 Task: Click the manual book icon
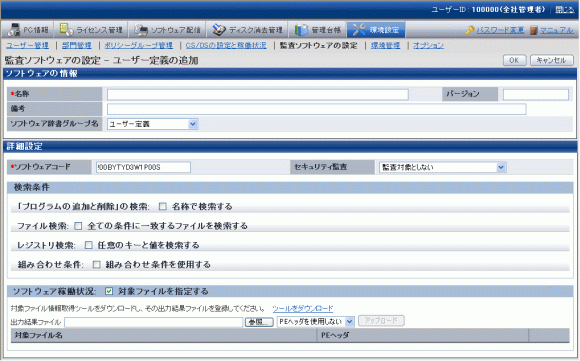pyautogui.click(x=533, y=30)
